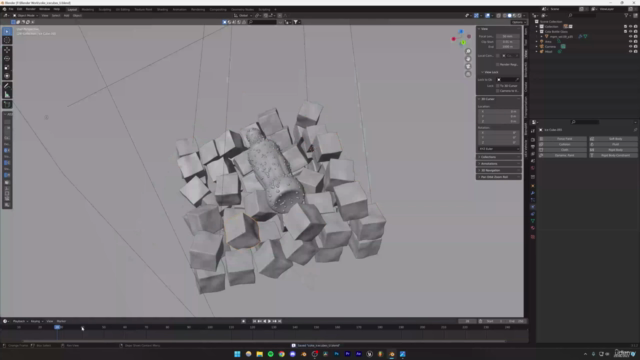Viewport: 640px width, 360px height.
Task: Open the XYZ Euler rotation mode dropdown
Action: [x=499, y=149]
